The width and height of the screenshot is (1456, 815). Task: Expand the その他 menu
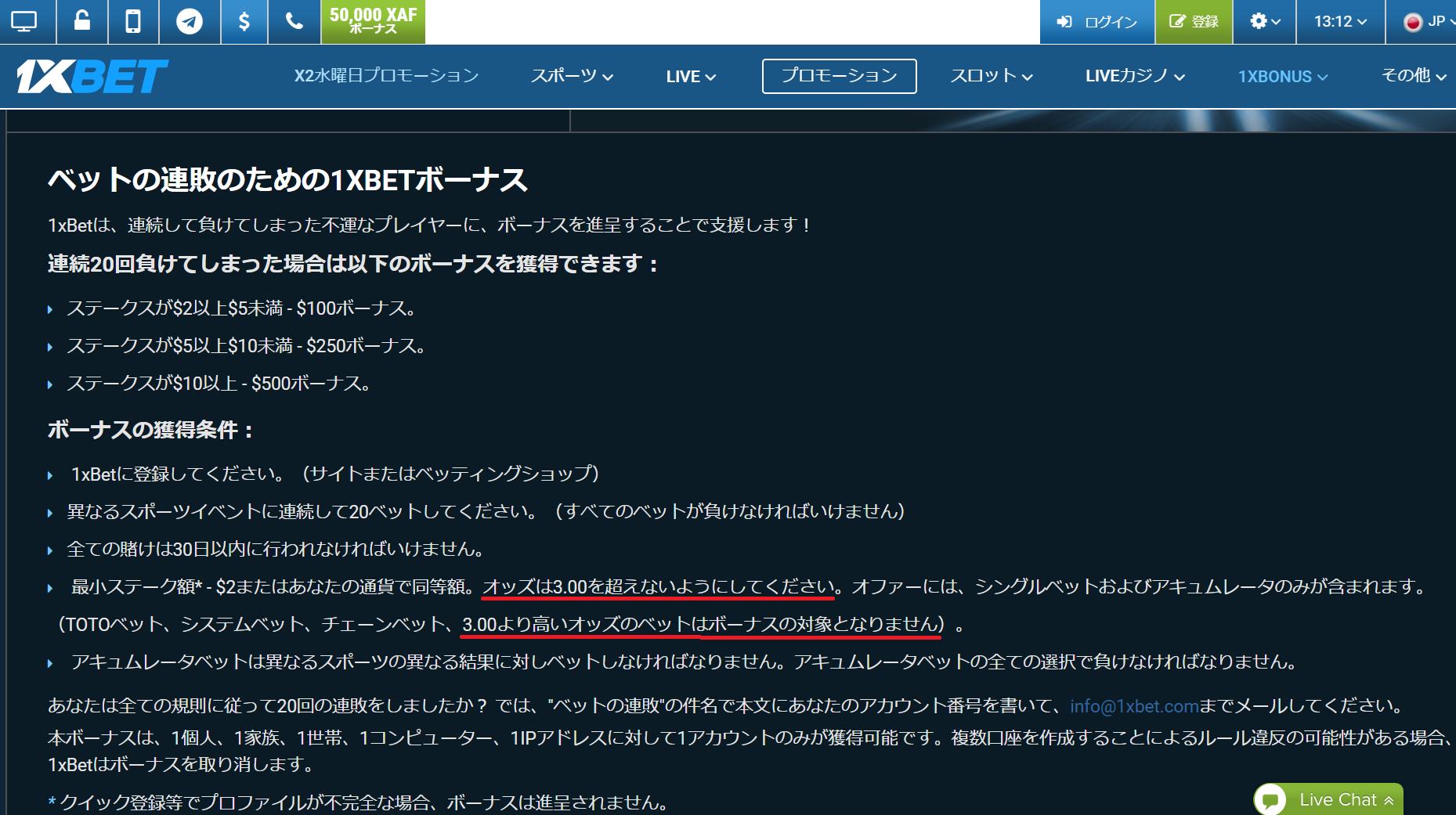point(1414,76)
